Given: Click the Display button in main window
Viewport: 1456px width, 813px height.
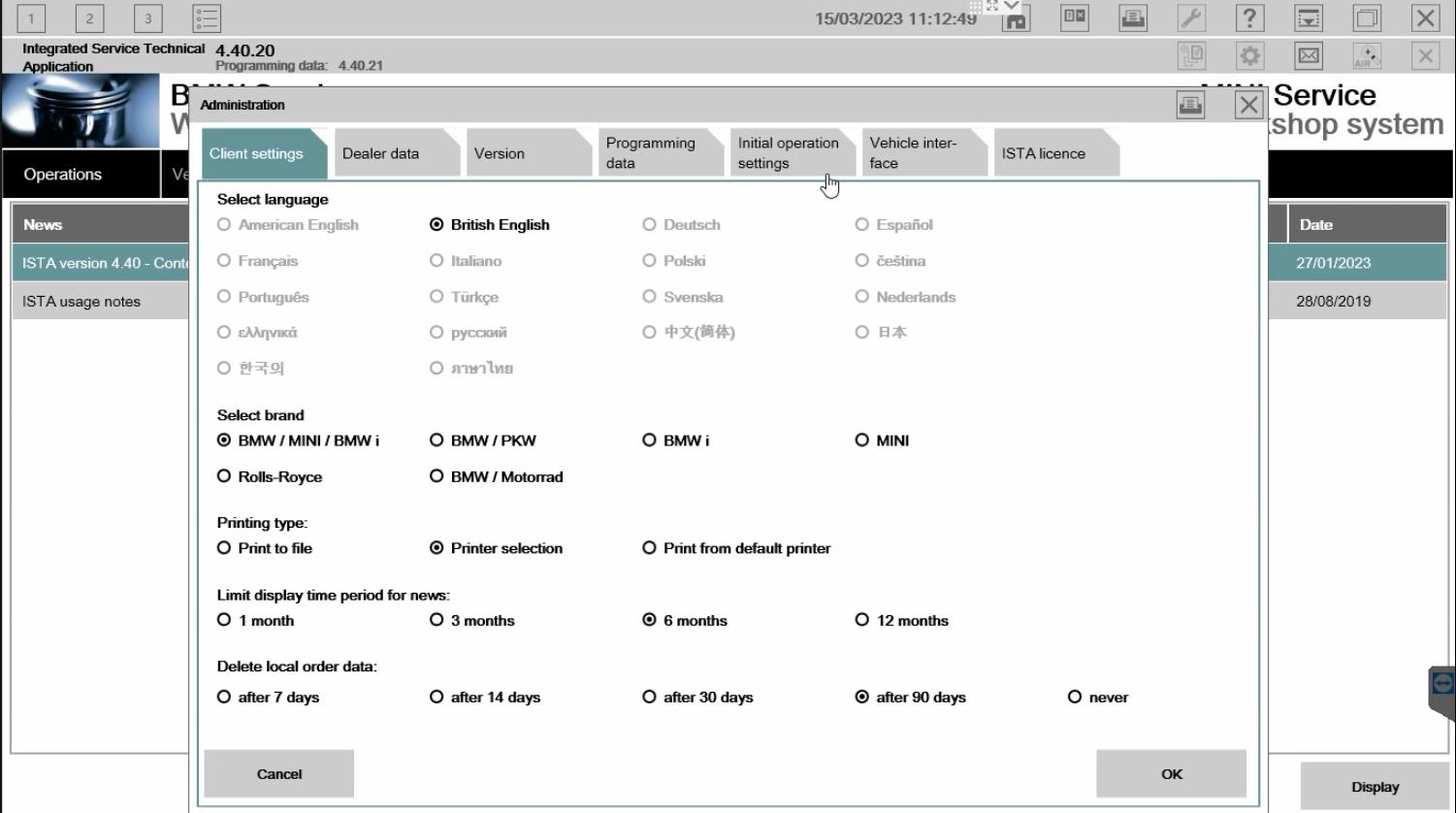Looking at the screenshot, I should click(1375, 787).
